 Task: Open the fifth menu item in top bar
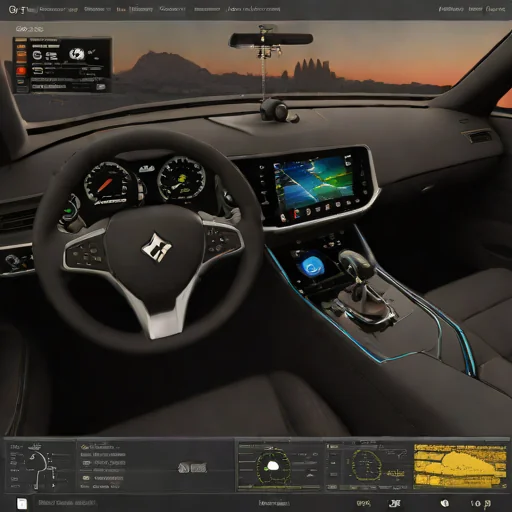point(207,10)
